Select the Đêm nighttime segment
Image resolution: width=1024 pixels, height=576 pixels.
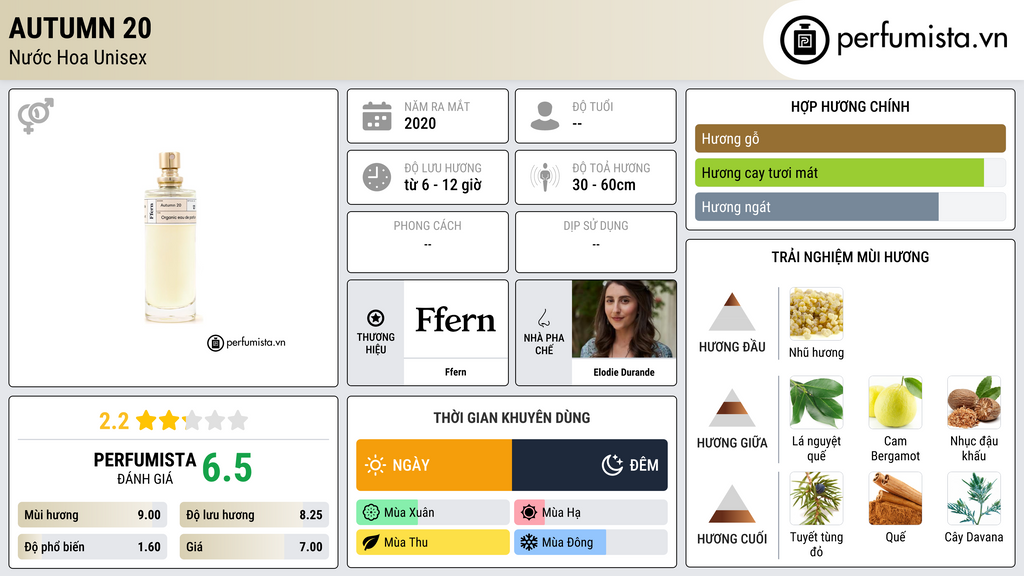[590, 465]
